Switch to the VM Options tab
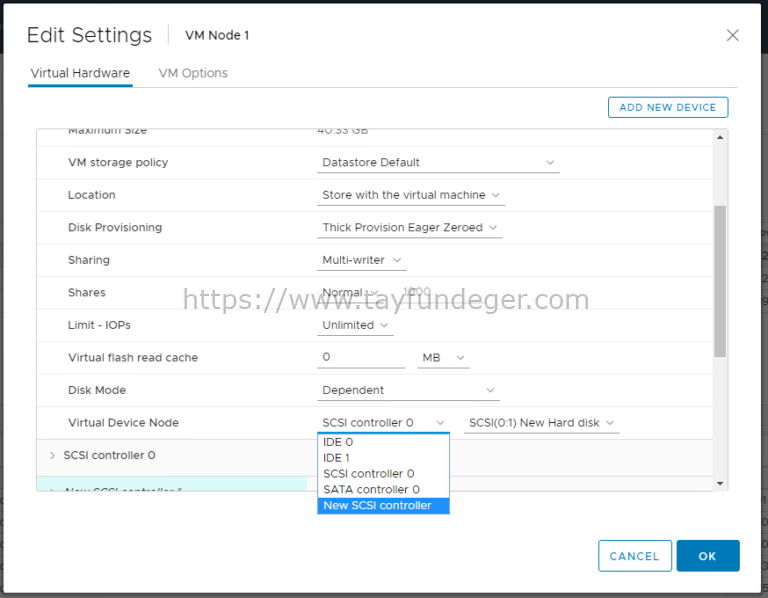Image resolution: width=768 pixels, height=598 pixels. point(193,73)
